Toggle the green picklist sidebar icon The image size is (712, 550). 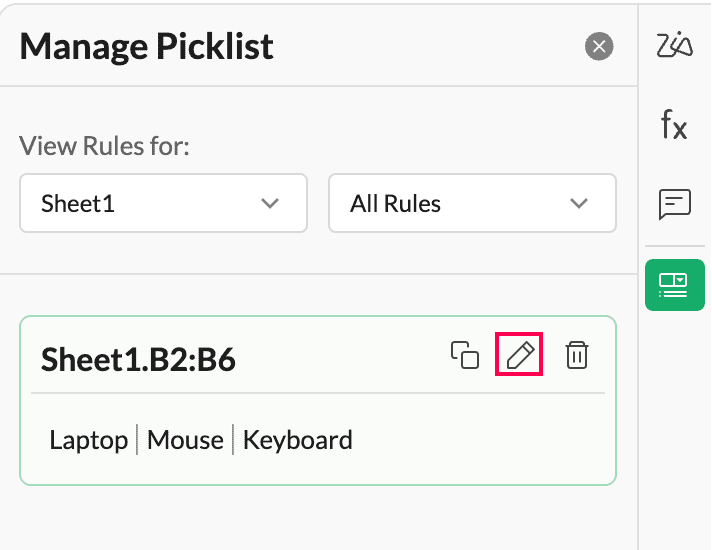click(x=674, y=285)
